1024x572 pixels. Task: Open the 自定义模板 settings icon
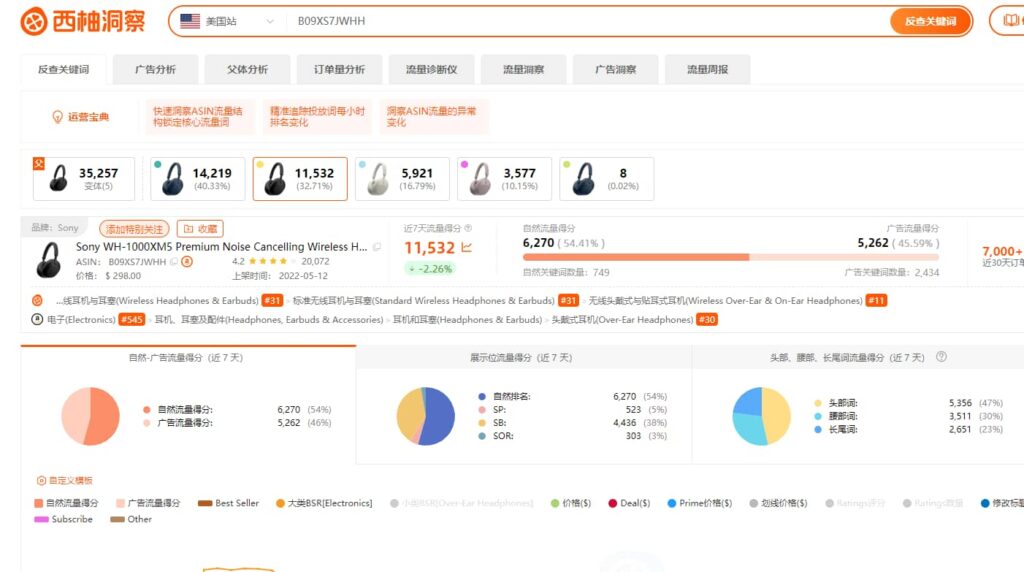(41, 481)
